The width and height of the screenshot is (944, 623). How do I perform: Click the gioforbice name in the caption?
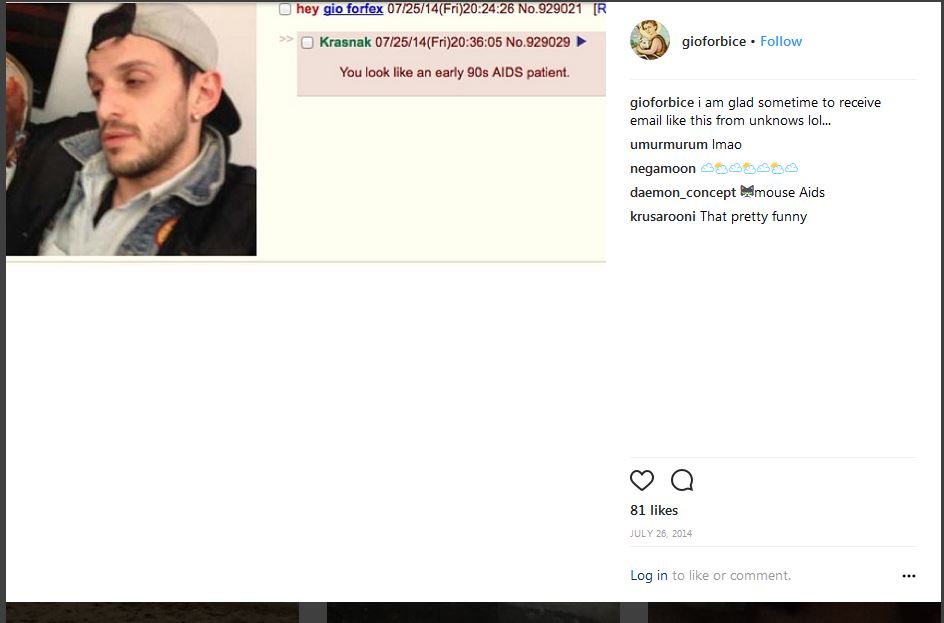click(x=662, y=102)
